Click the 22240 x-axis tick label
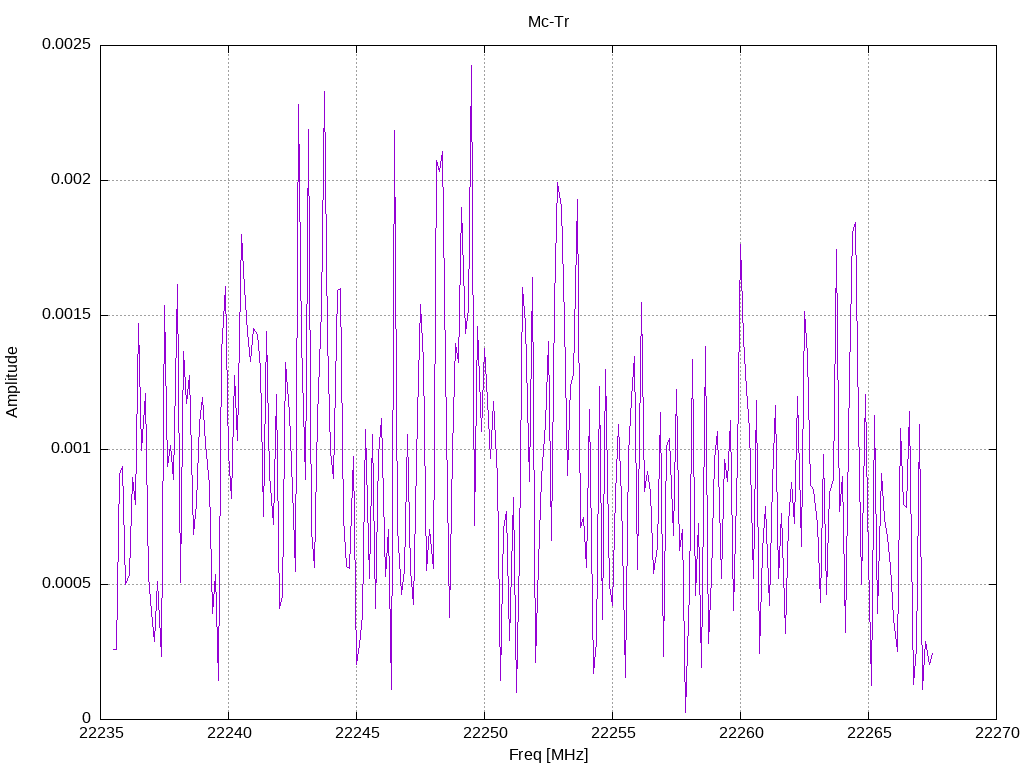This screenshot has height=768, width=1024. pos(229,733)
